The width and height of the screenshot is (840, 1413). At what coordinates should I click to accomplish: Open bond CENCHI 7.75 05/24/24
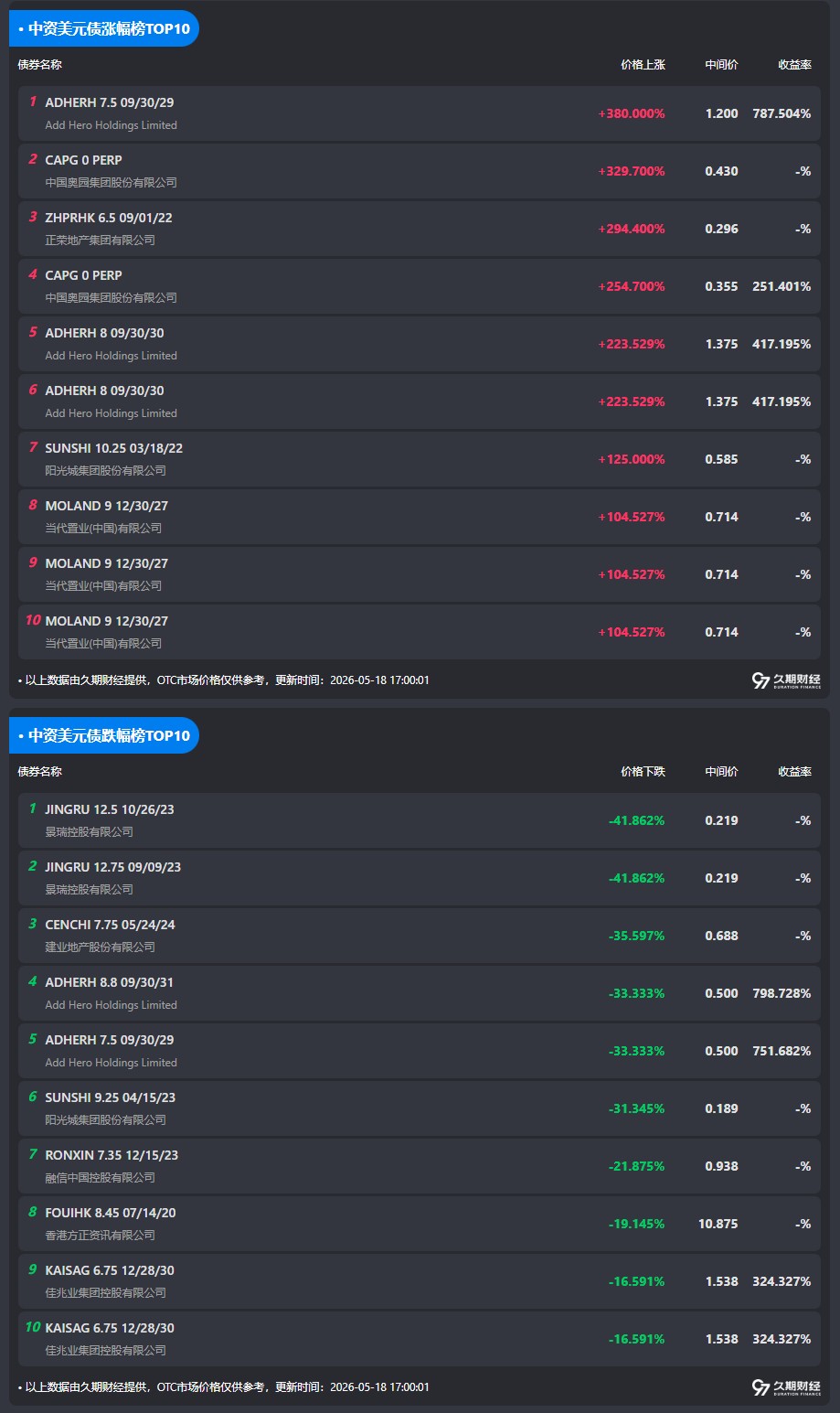110,925
